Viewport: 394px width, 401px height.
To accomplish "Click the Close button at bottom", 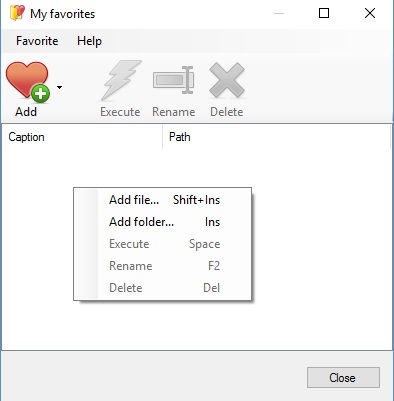I will [343, 378].
